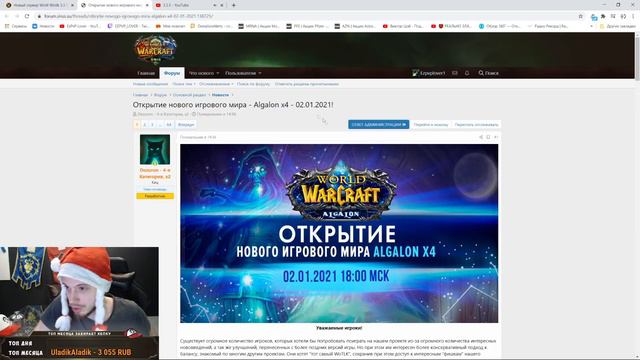Expand the bookmarks overflow chevron
This screenshot has width=640, height=360.
click(591, 26)
